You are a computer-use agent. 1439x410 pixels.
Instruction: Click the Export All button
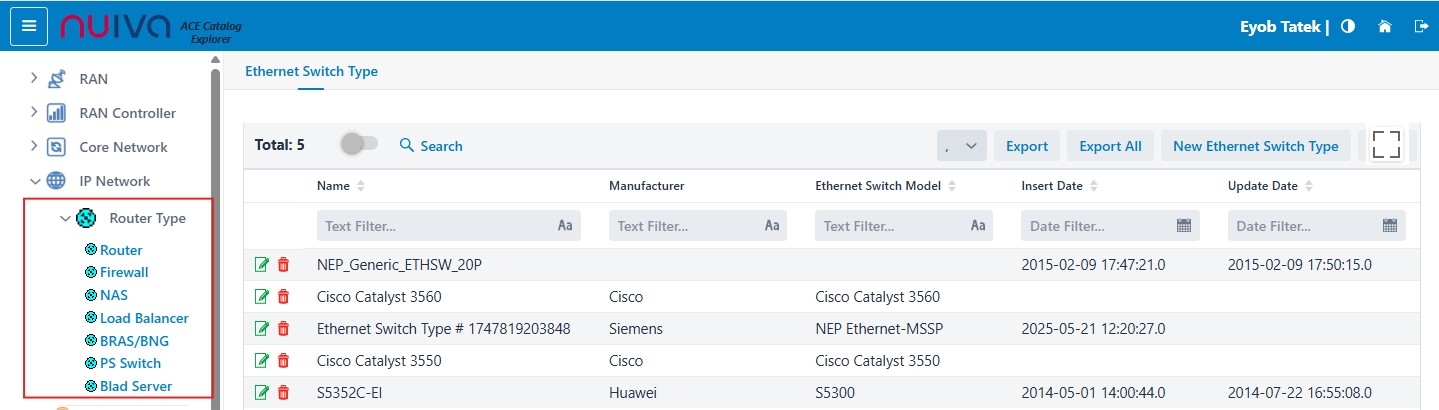(1110, 146)
